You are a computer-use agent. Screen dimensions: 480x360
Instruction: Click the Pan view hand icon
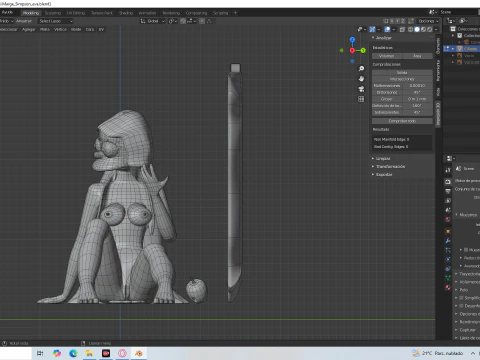[361, 79]
